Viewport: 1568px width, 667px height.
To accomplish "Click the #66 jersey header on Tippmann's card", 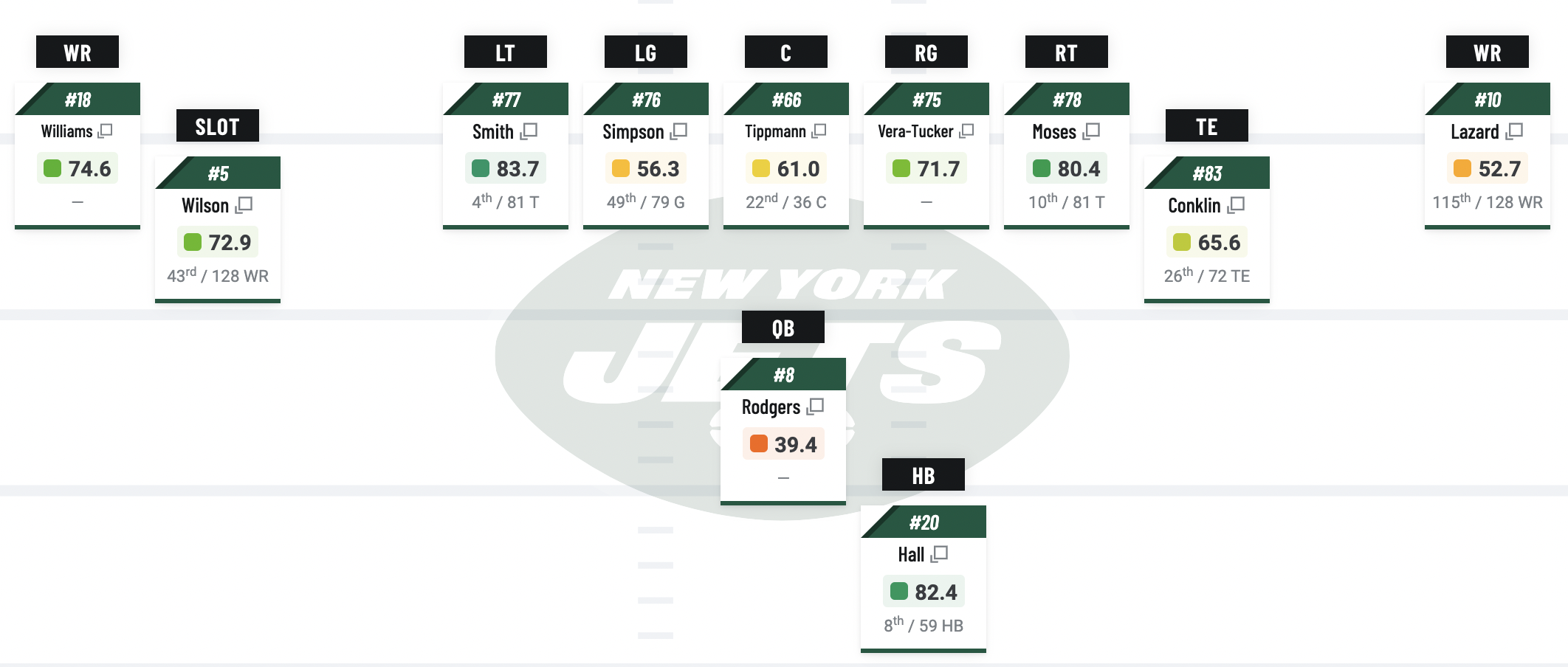I will point(786,100).
